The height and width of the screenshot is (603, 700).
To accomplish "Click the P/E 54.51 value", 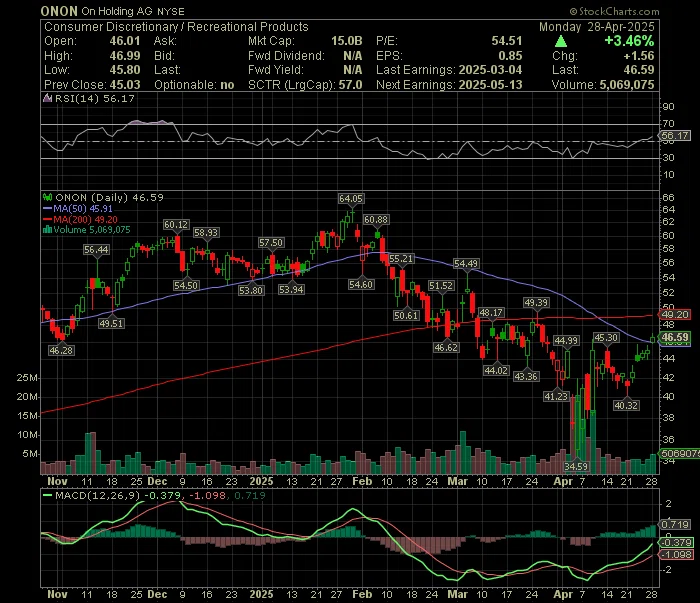I will pos(507,41).
